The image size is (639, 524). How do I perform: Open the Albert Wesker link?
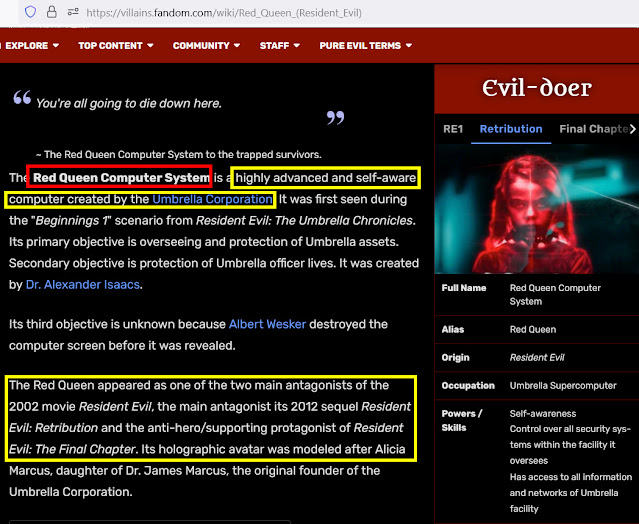(x=267, y=324)
